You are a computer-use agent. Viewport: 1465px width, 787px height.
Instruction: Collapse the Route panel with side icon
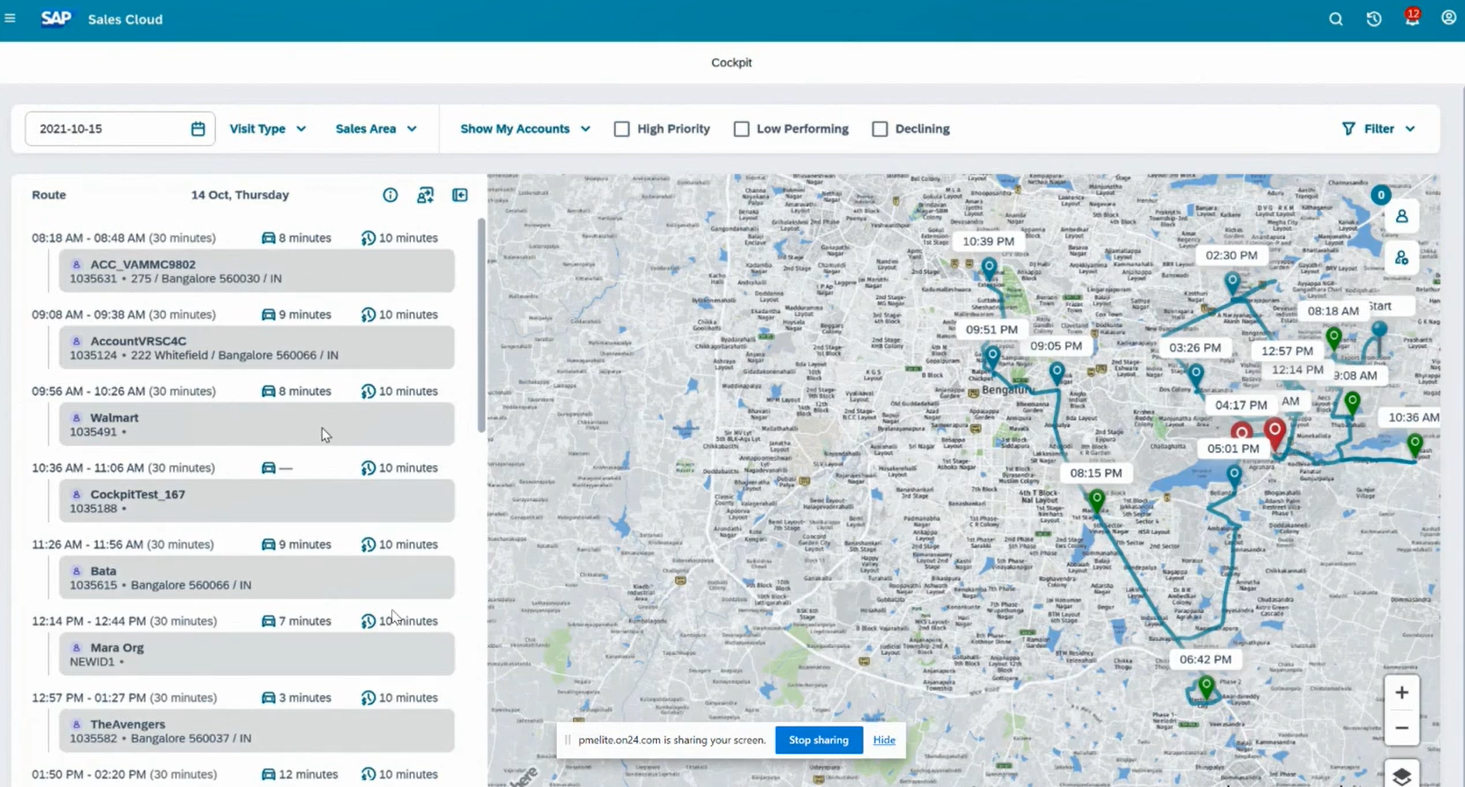click(x=460, y=195)
